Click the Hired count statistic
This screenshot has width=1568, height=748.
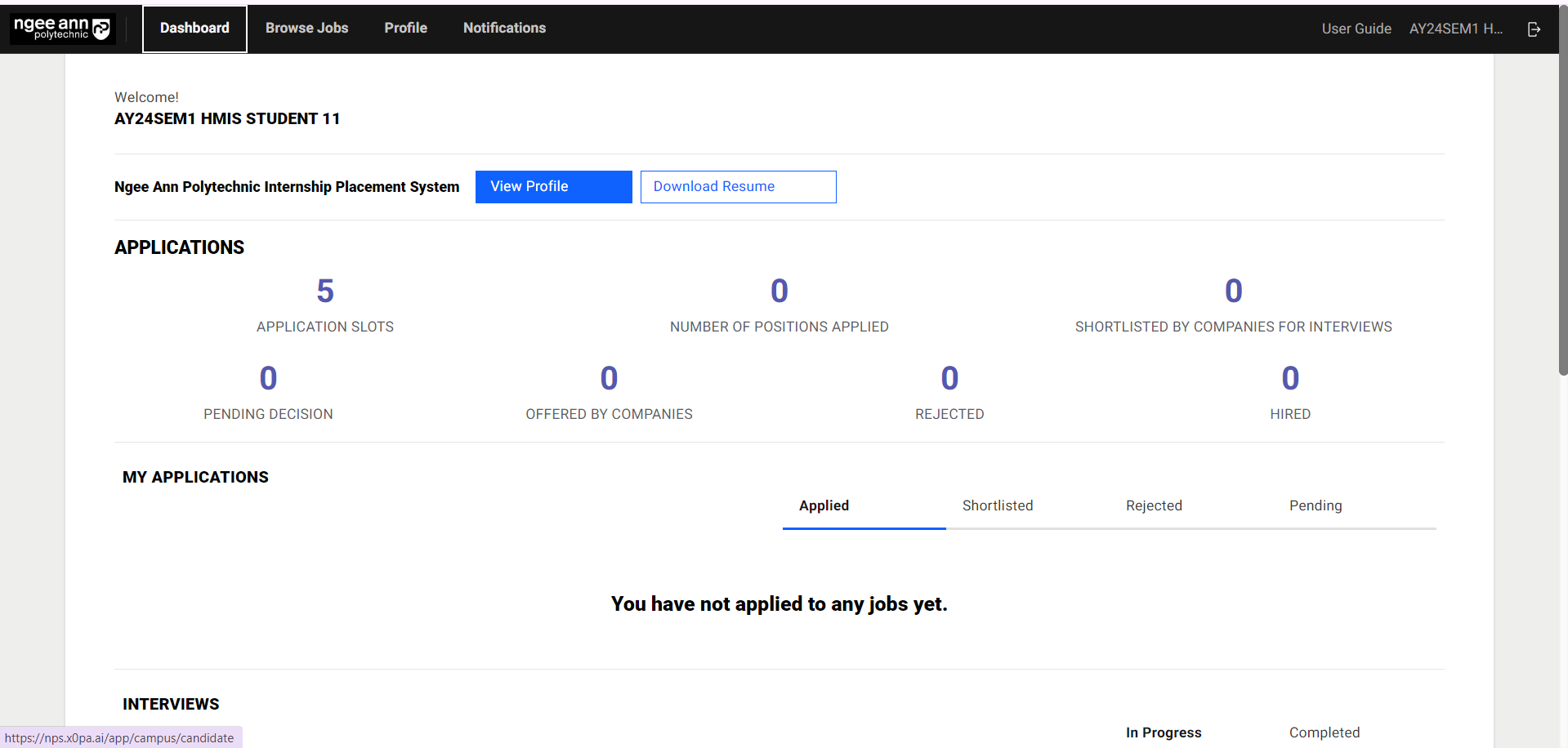coord(1289,379)
